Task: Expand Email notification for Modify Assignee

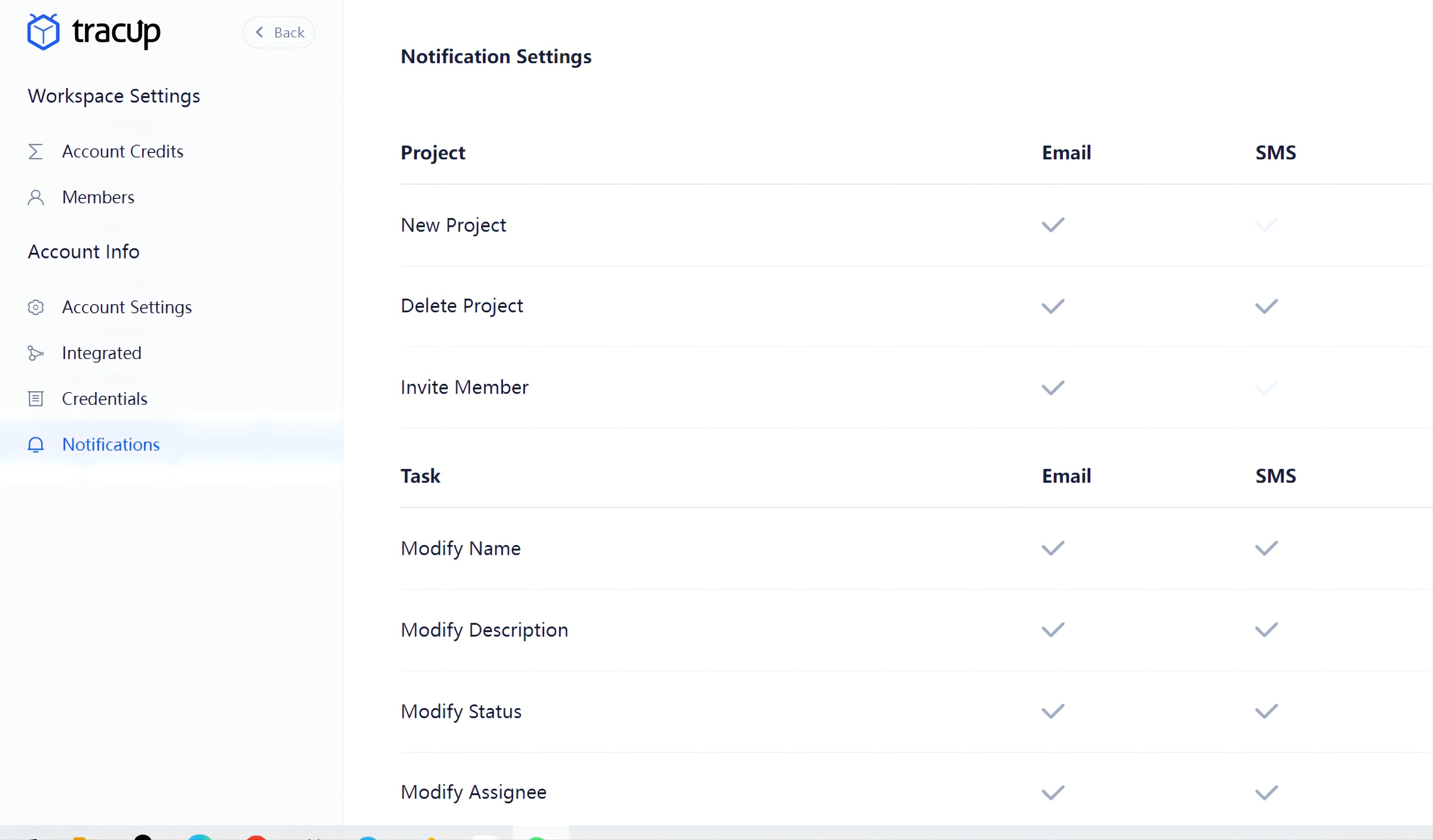Action: coord(1053,791)
